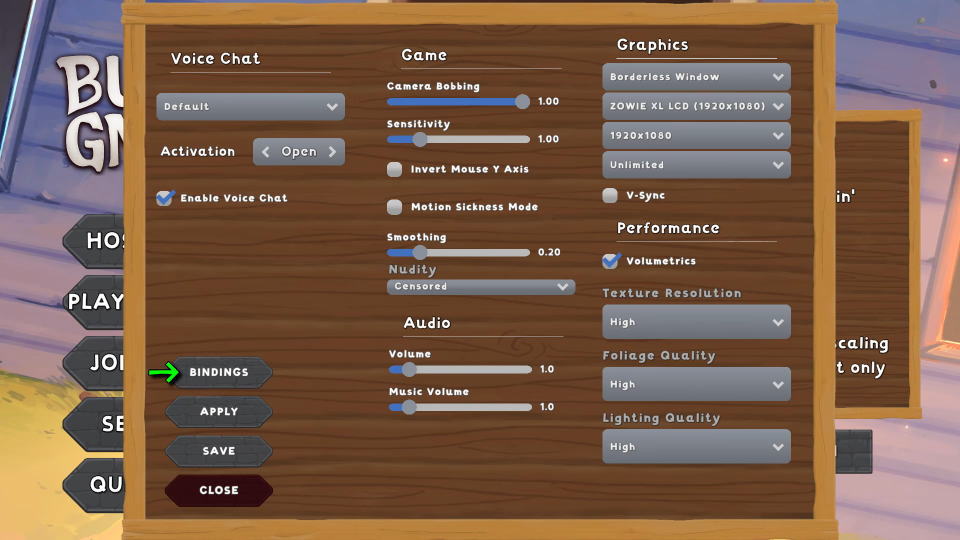Open the 1920x1080 resolution dropdown
Viewport: 960px width, 540px height.
click(x=696, y=135)
